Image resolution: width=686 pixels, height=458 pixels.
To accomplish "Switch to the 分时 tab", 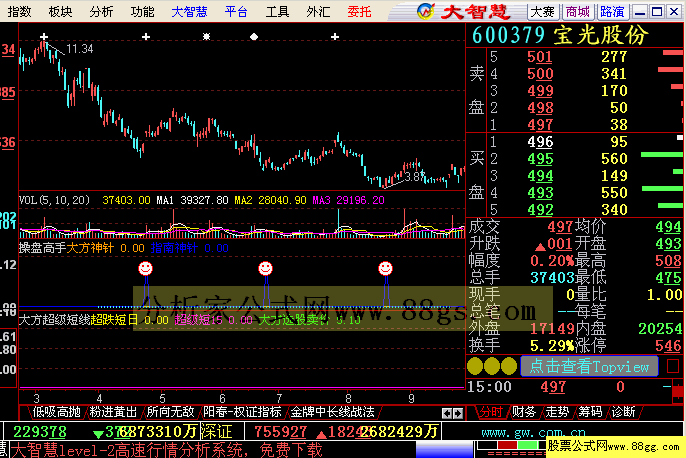I will (491, 412).
